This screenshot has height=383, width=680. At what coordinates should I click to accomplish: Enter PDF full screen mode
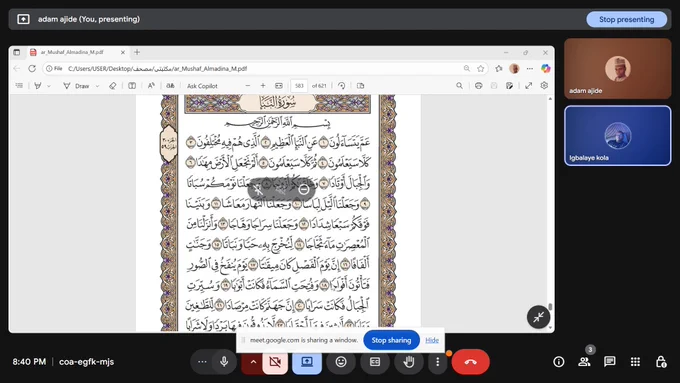tap(528, 86)
